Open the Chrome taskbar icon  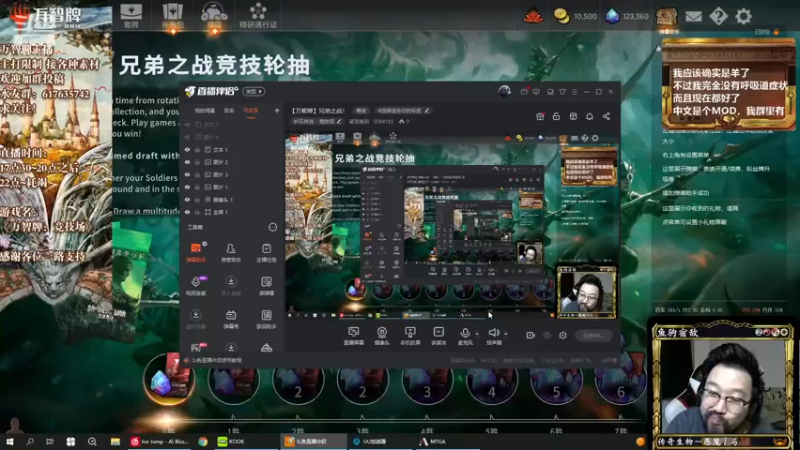(203, 441)
